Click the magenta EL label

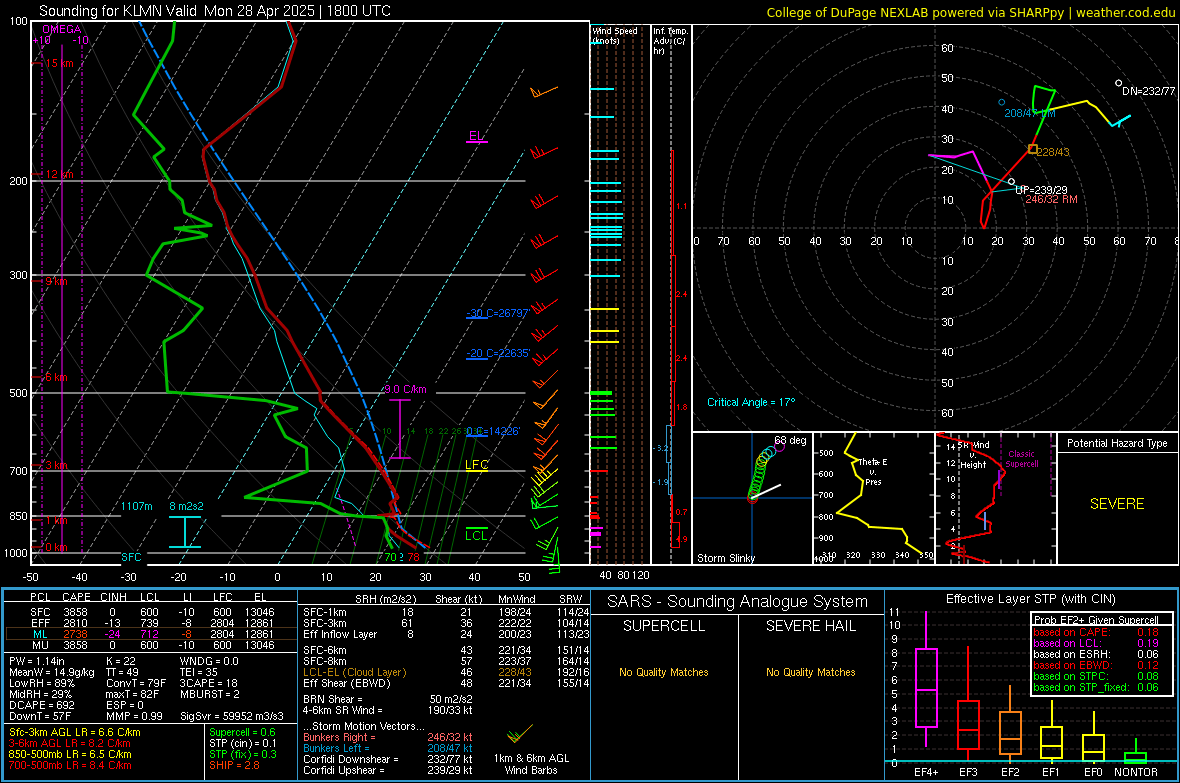[476, 136]
